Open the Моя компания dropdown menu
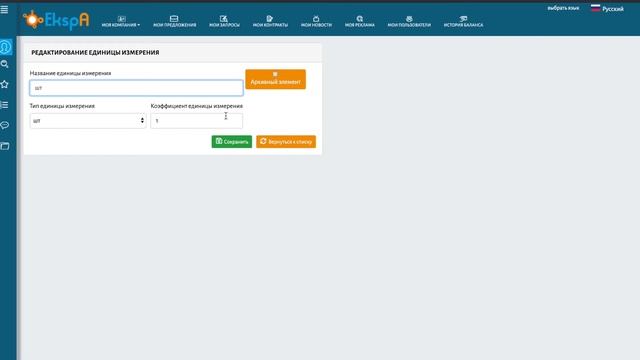This screenshot has height=360, width=640. [x=121, y=22]
